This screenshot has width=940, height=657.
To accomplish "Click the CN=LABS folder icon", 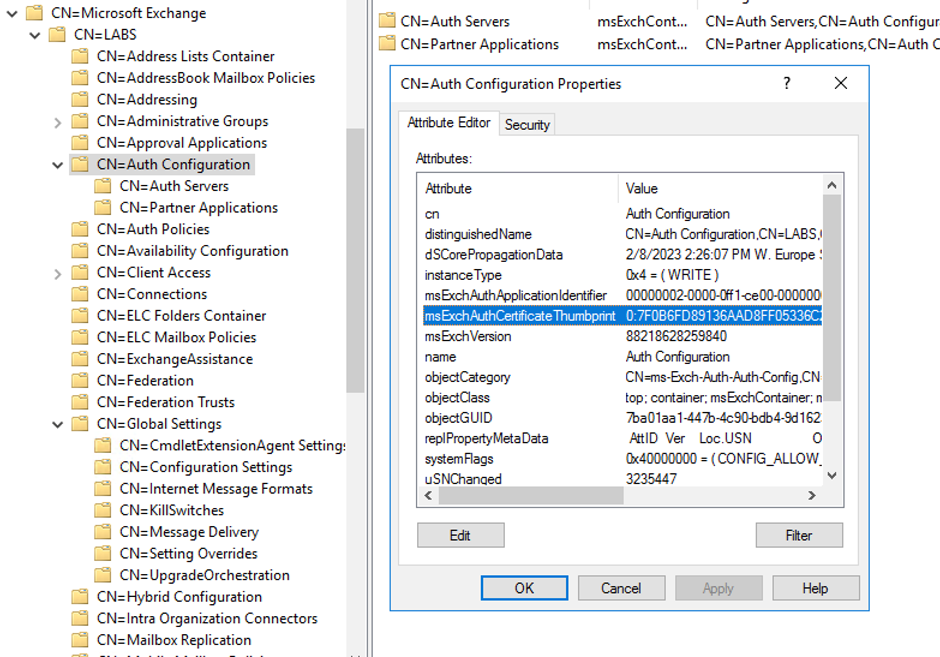I will pyautogui.click(x=58, y=34).
